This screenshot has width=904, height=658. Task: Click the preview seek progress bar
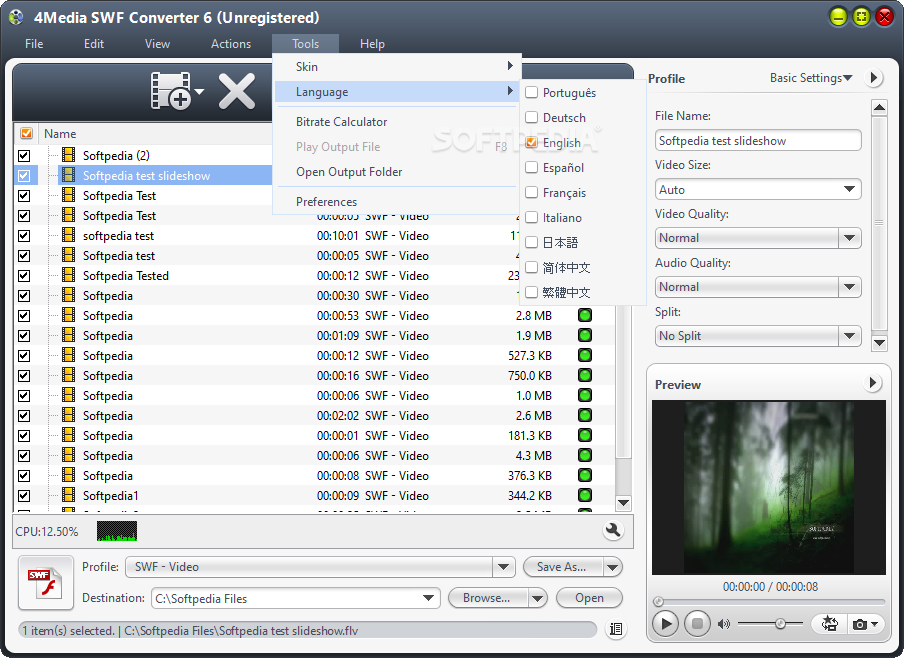click(x=770, y=601)
